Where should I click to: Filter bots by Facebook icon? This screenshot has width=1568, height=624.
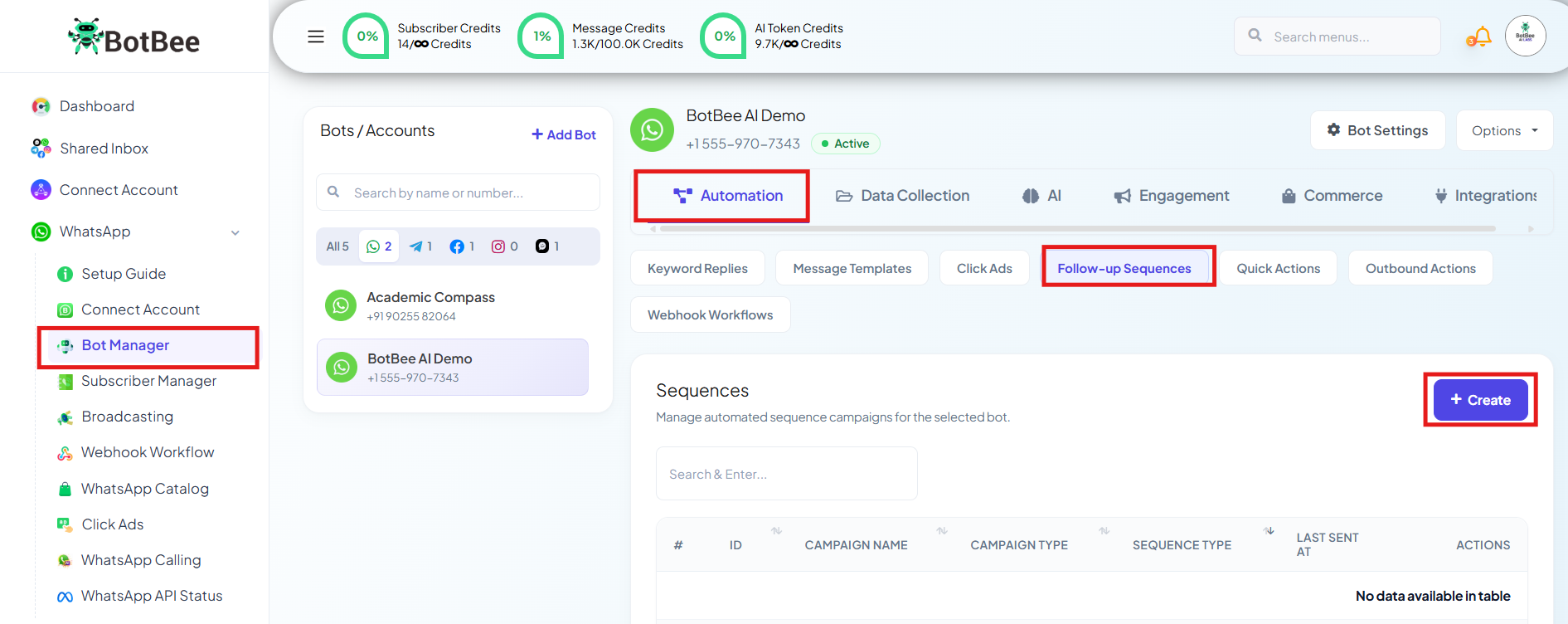pyautogui.click(x=462, y=246)
